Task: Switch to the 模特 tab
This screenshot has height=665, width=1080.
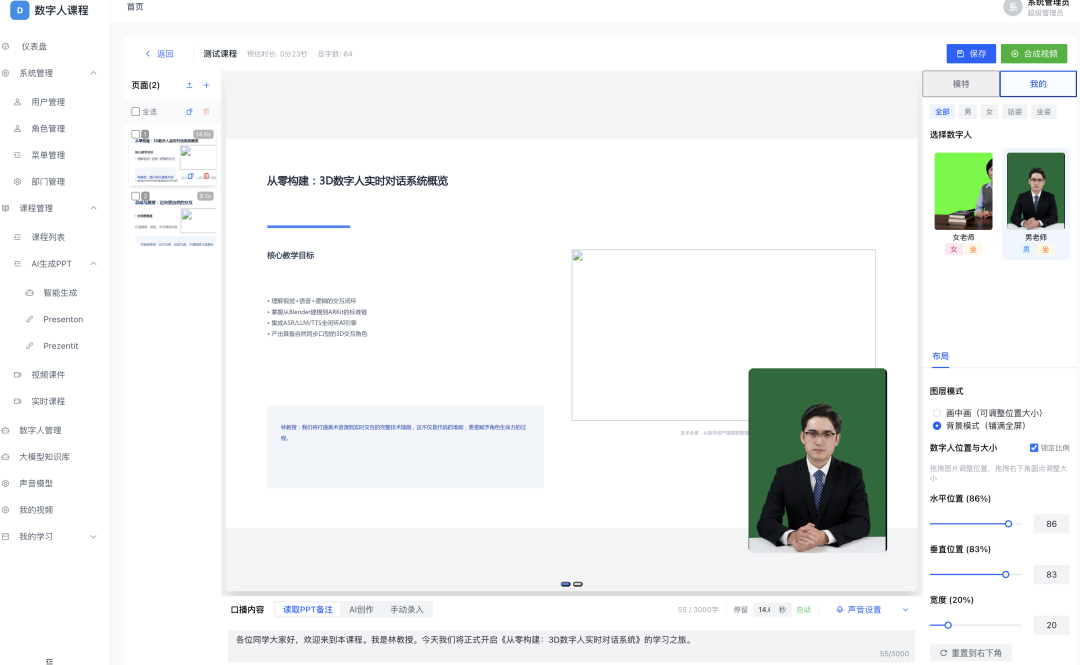Action: coord(961,84)
